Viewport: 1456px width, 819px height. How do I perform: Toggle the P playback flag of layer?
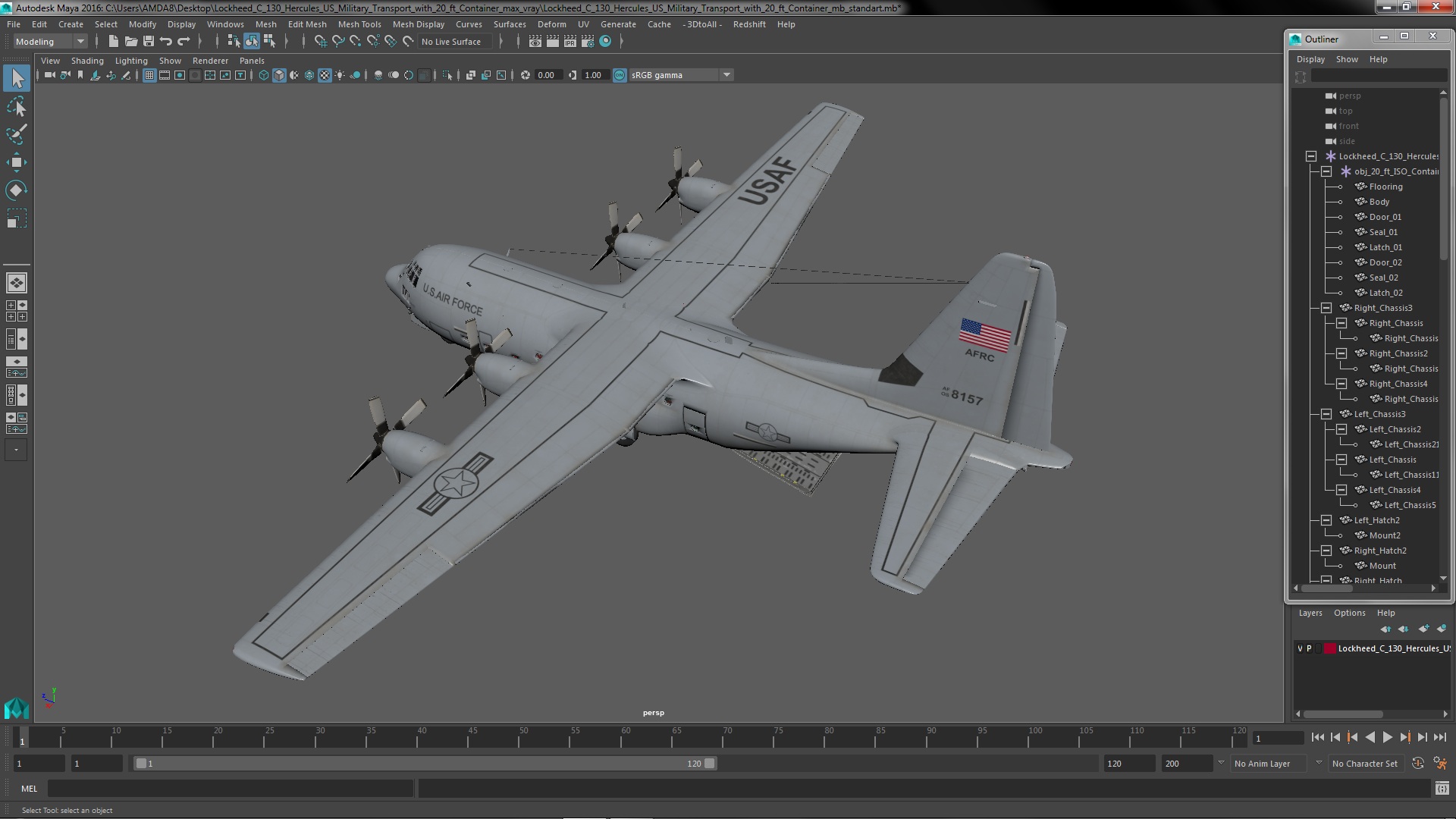[x=1309, y=649]
